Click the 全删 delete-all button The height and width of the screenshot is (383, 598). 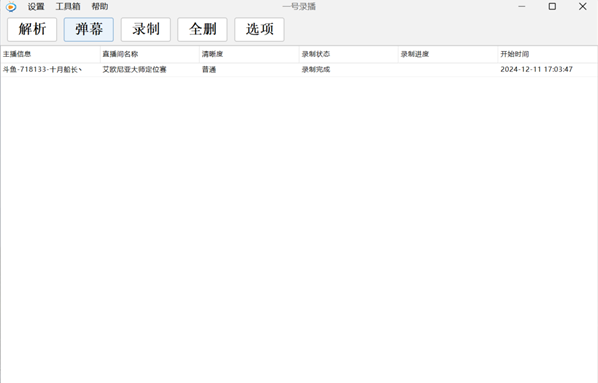coord(203,29)
